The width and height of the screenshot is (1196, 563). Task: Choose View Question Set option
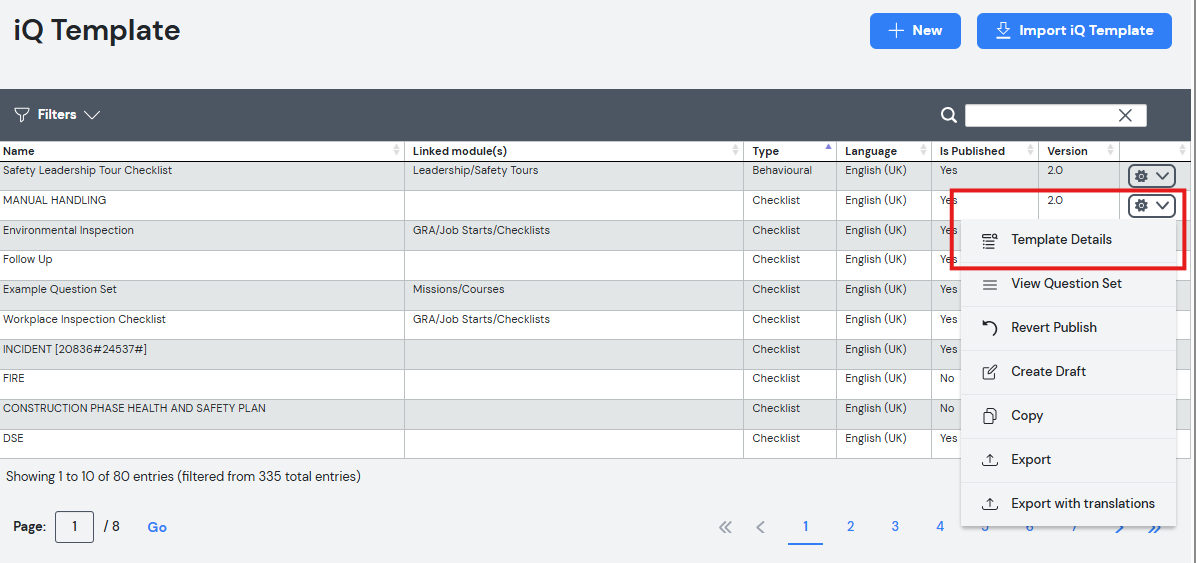(1068, 284)
